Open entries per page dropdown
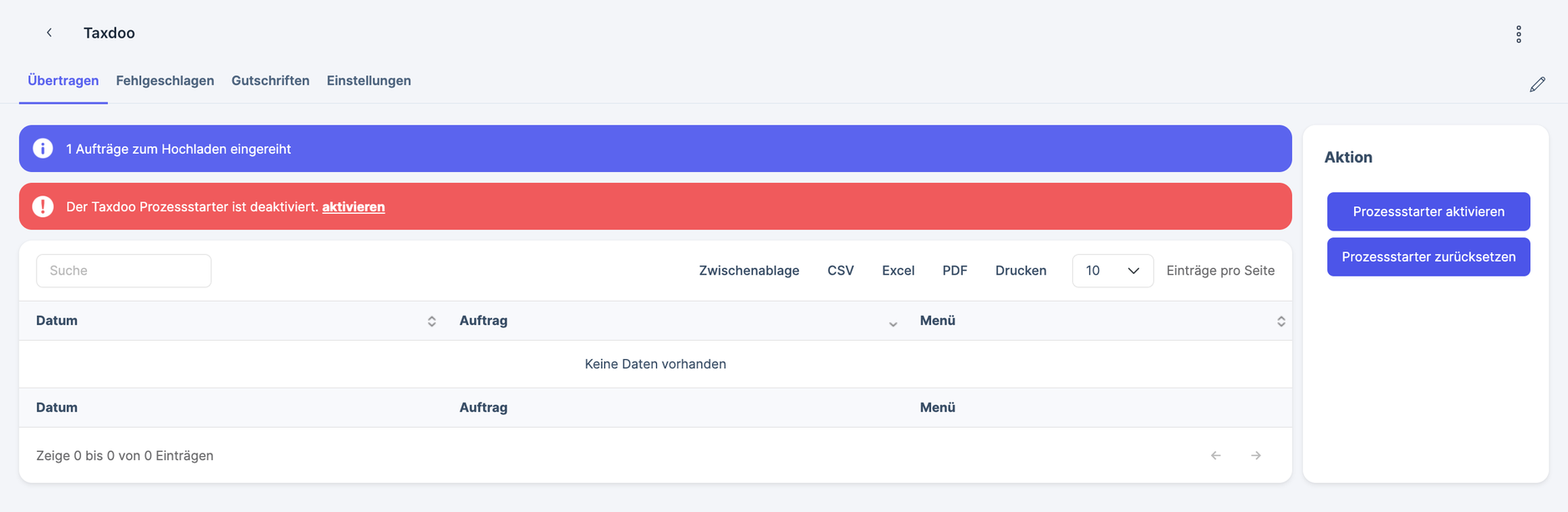Viewport: 1568px width, 512px height. (1112, 271)
